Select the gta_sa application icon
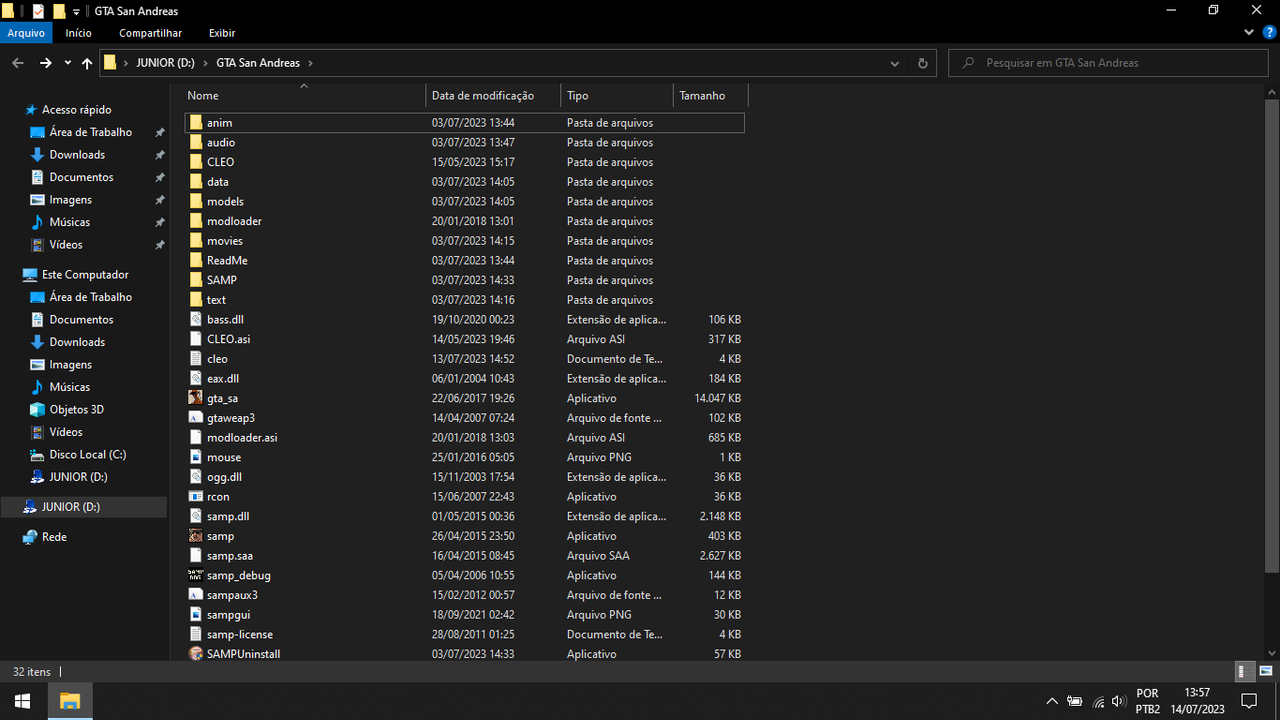The image size is (1280, 720). click(196, 398)
